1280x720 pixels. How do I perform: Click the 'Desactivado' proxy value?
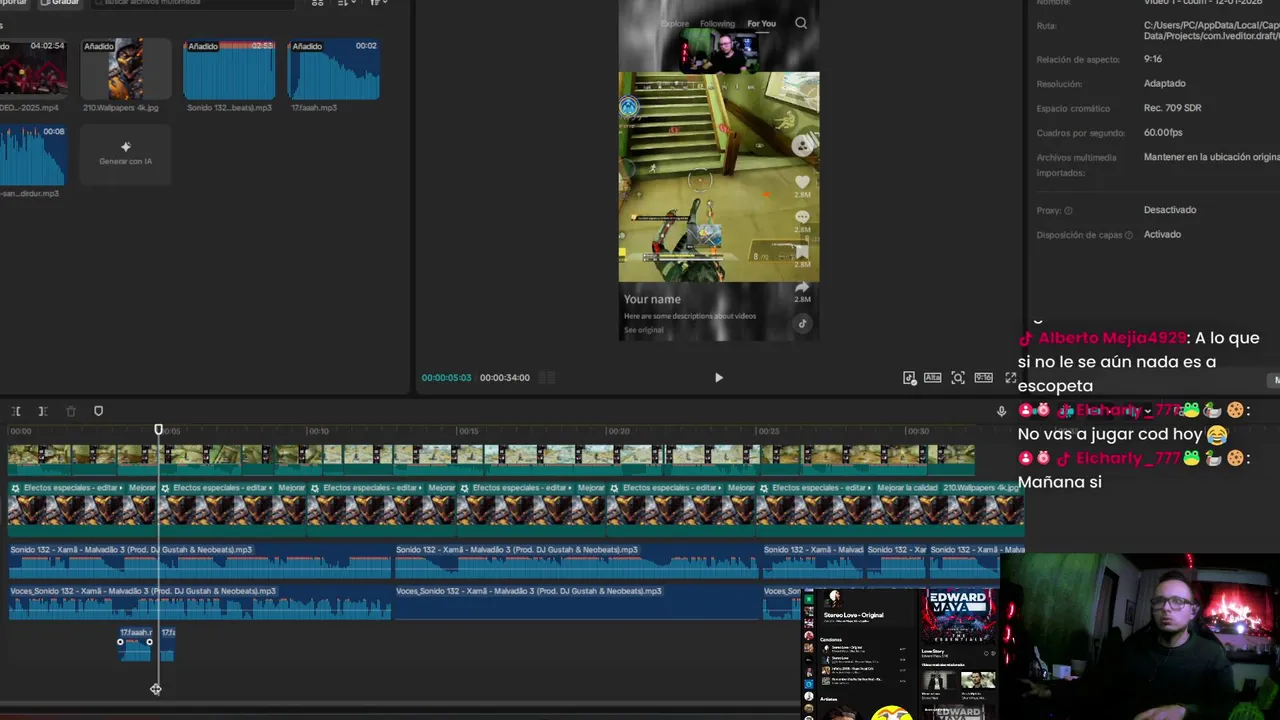click(x=1170, y=210)
